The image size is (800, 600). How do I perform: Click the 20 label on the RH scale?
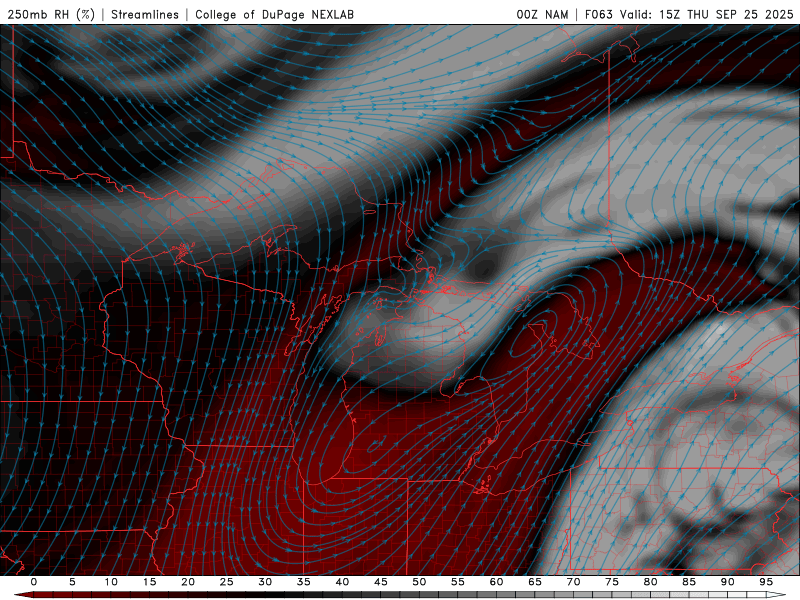(x=188, y=582)
